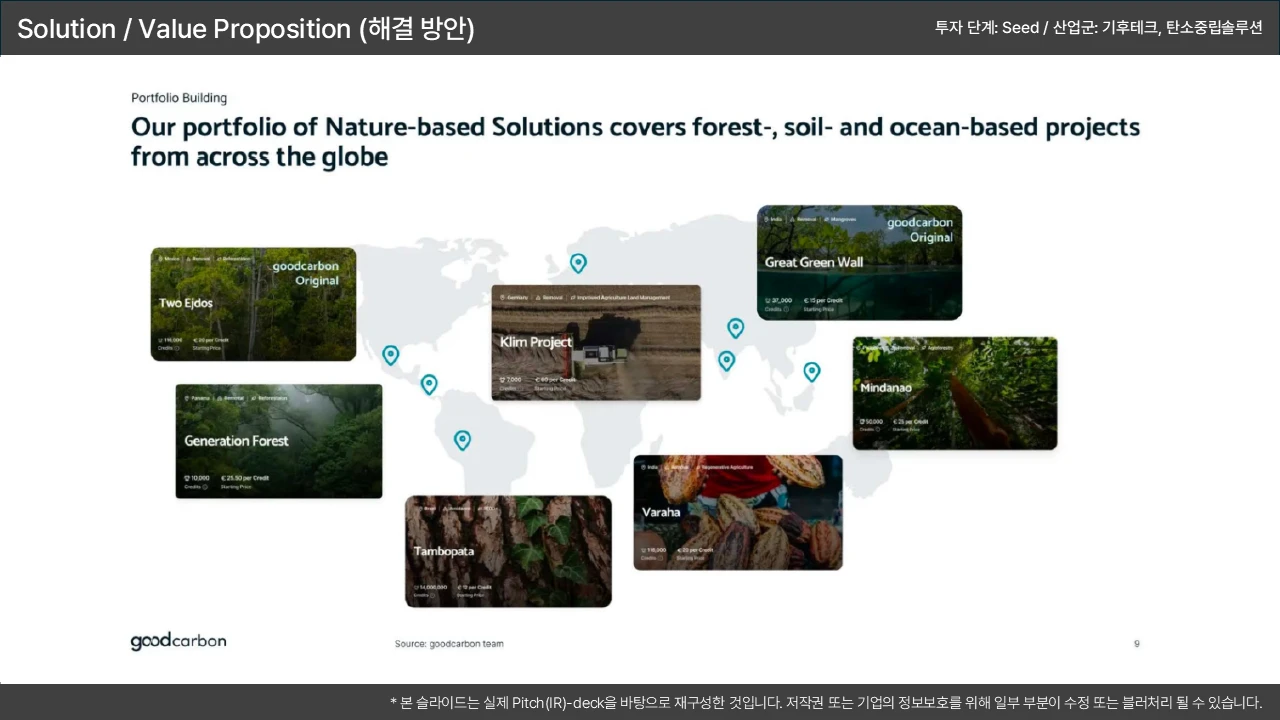This screenshot has height=720, width=1280.
Task: Click the 'Source: goodcarbon team' text
Action: (449, 644)
